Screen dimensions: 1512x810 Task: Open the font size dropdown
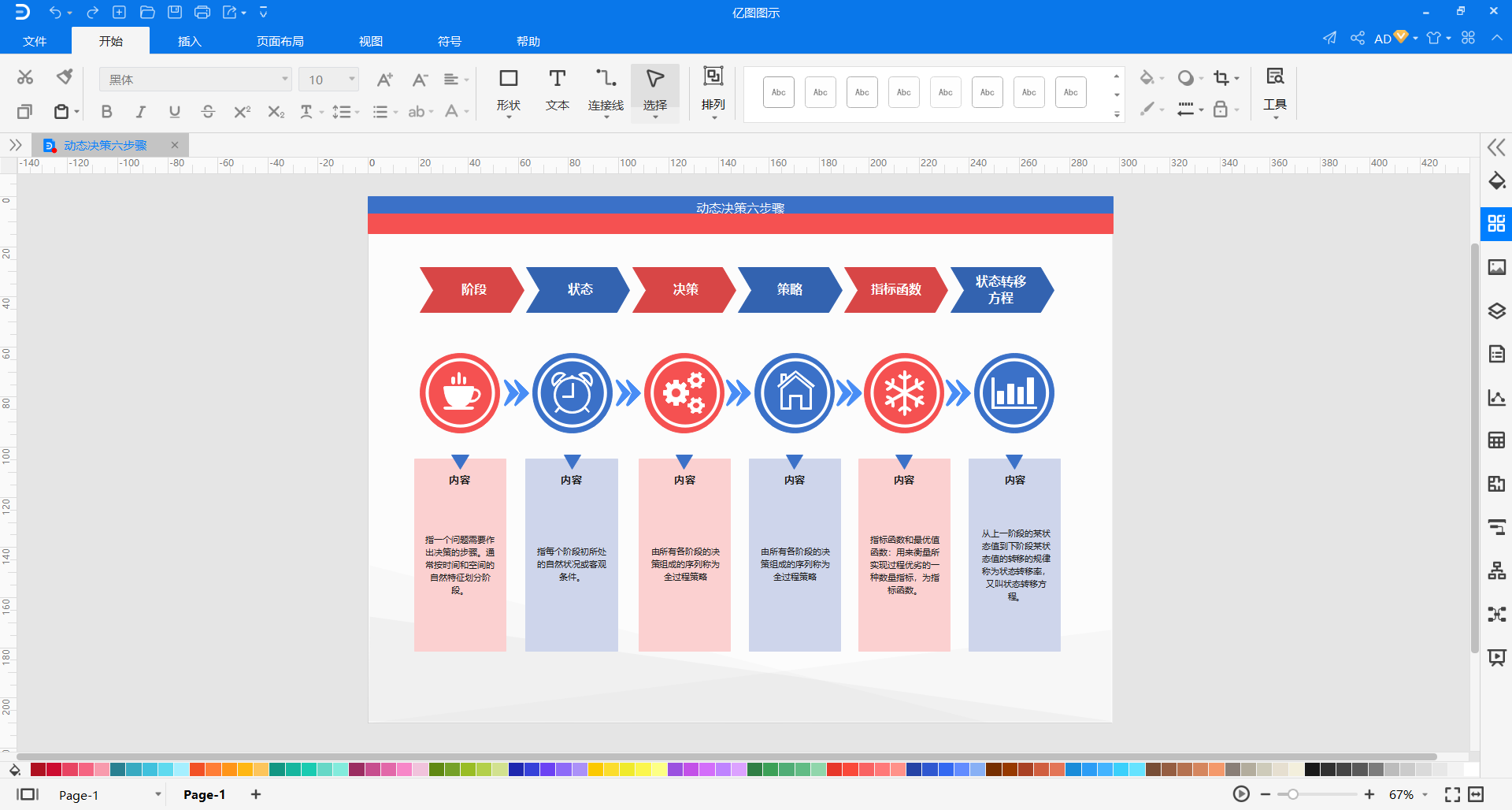pyautogui.click(x=351, y=80)
